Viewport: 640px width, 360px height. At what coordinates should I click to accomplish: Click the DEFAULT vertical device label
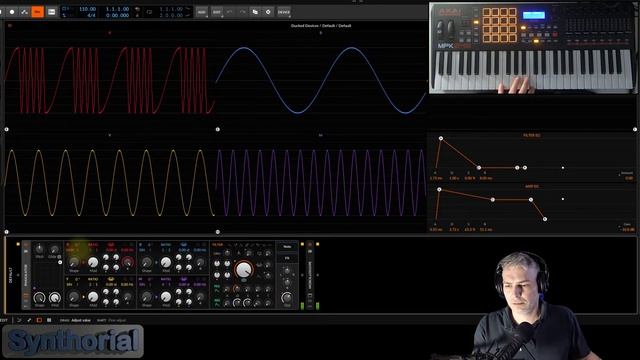click(11, 276)
